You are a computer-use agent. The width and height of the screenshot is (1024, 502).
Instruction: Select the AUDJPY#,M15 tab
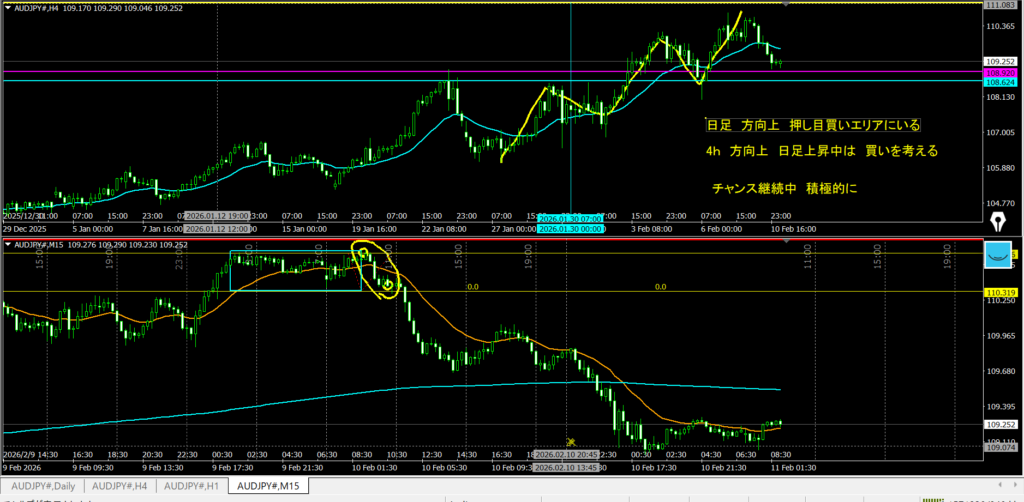(266, 486)
